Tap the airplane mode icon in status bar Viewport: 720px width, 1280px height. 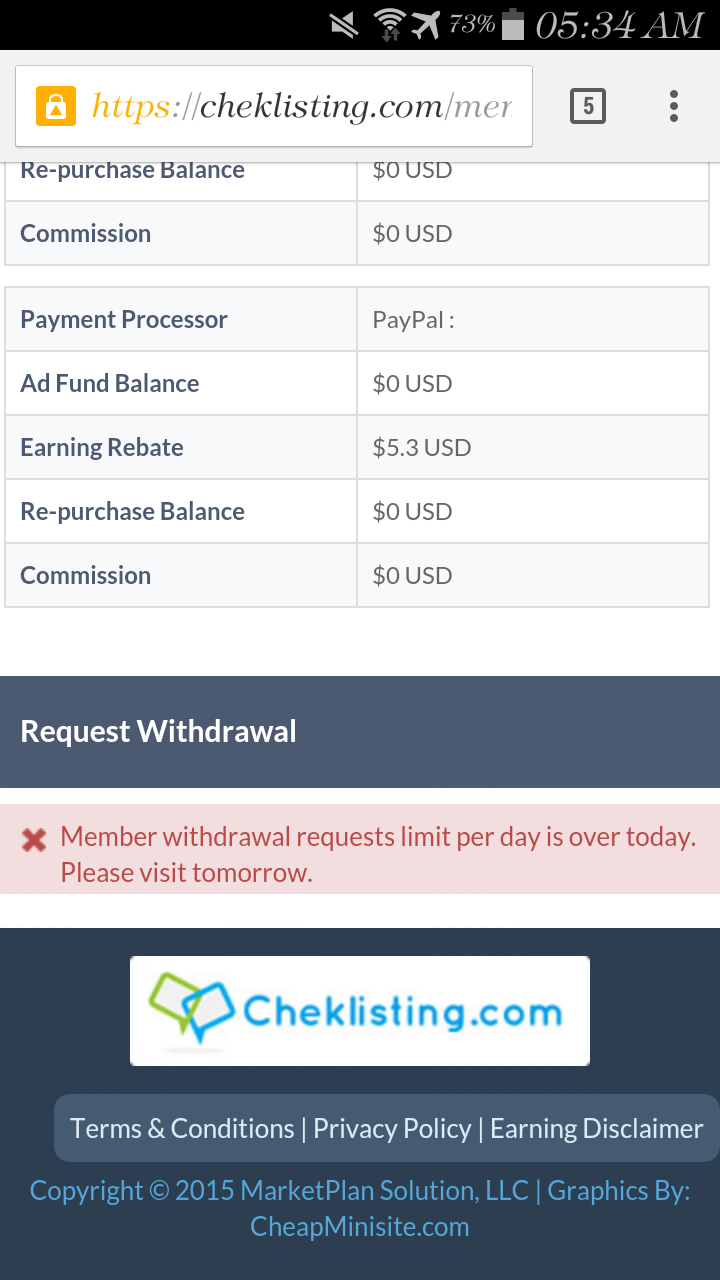coord(426,24)
